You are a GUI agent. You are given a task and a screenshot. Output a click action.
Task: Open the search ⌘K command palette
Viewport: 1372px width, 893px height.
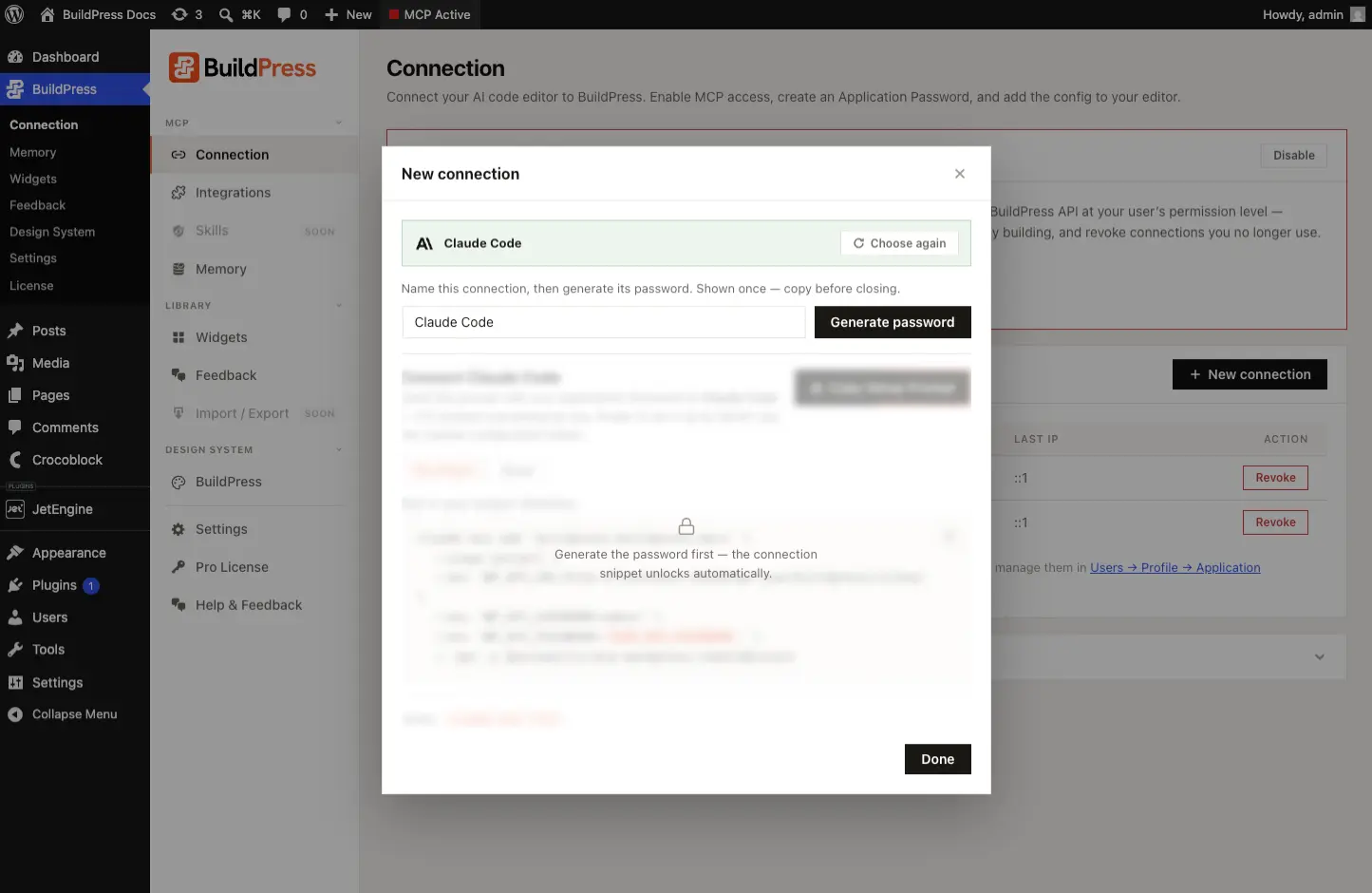coord(239,14)
